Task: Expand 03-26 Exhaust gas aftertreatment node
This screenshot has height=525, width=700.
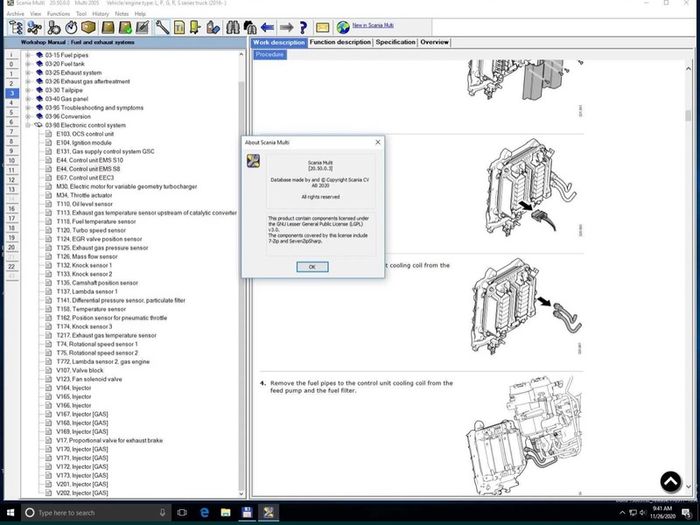Action: pos(28,82)
